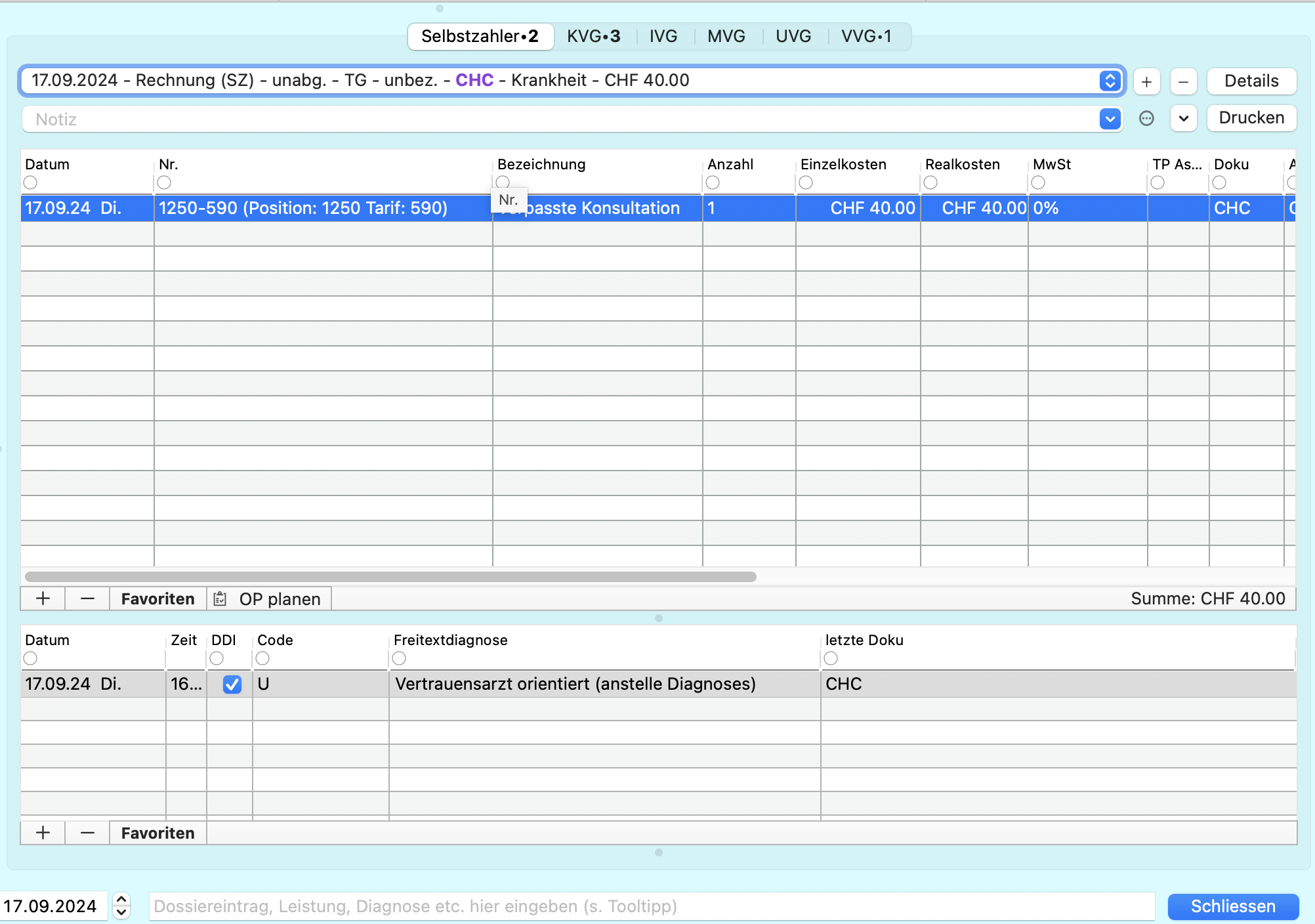Open the KVG tab
Image resolution: width=1315 pixels, height=924 pixels.
click(x=593, y=36)
